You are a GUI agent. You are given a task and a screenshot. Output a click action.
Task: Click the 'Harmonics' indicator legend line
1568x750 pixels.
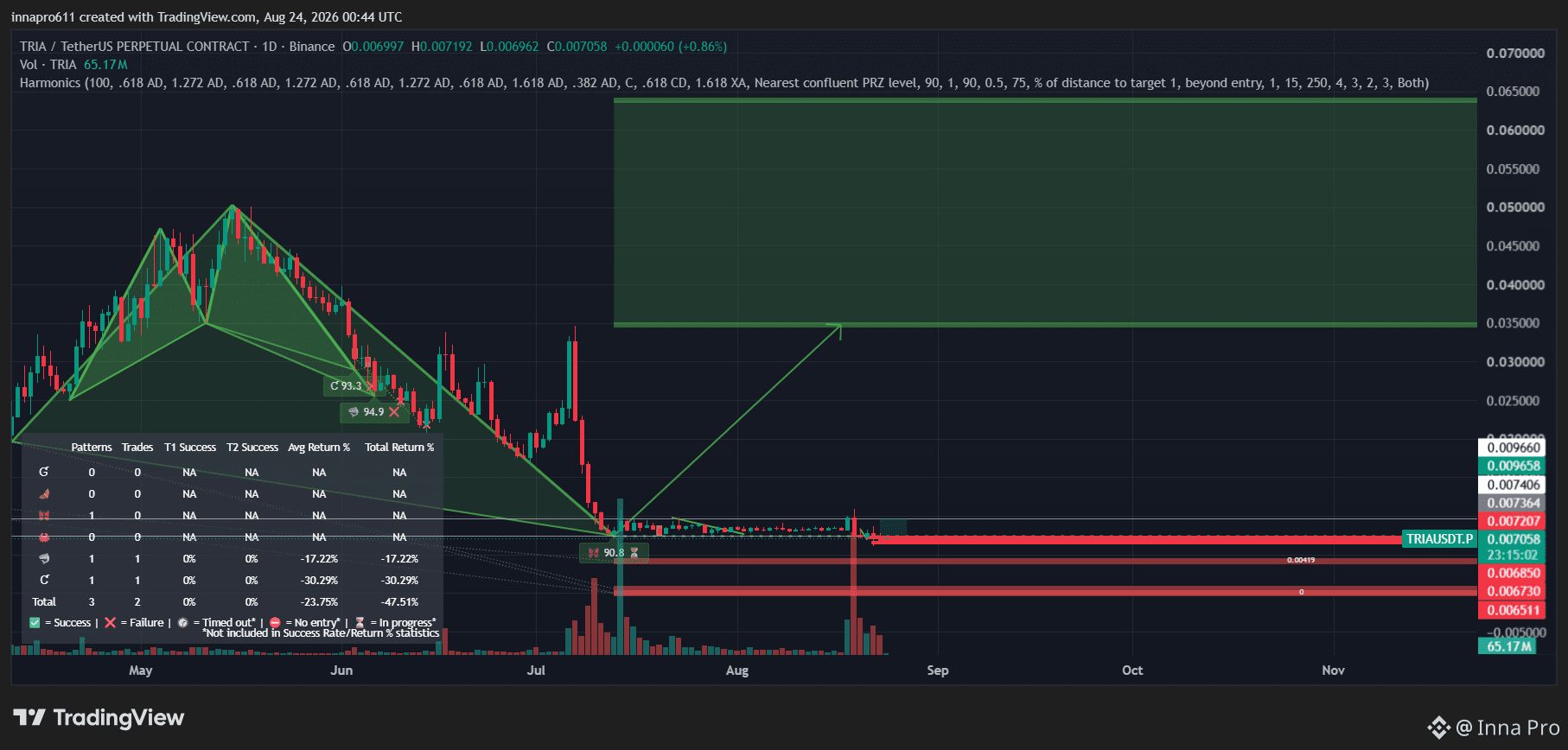[x=724, y=83]
